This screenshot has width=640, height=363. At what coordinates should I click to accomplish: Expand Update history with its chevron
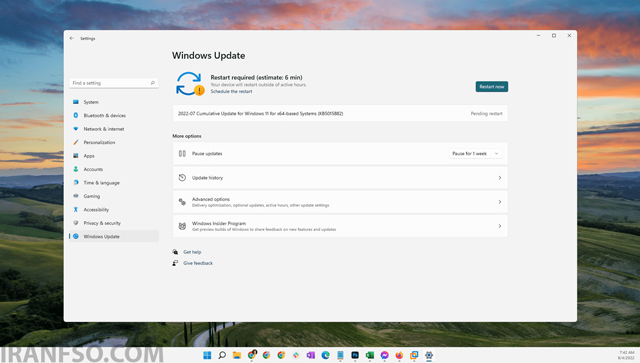point(500,178)
